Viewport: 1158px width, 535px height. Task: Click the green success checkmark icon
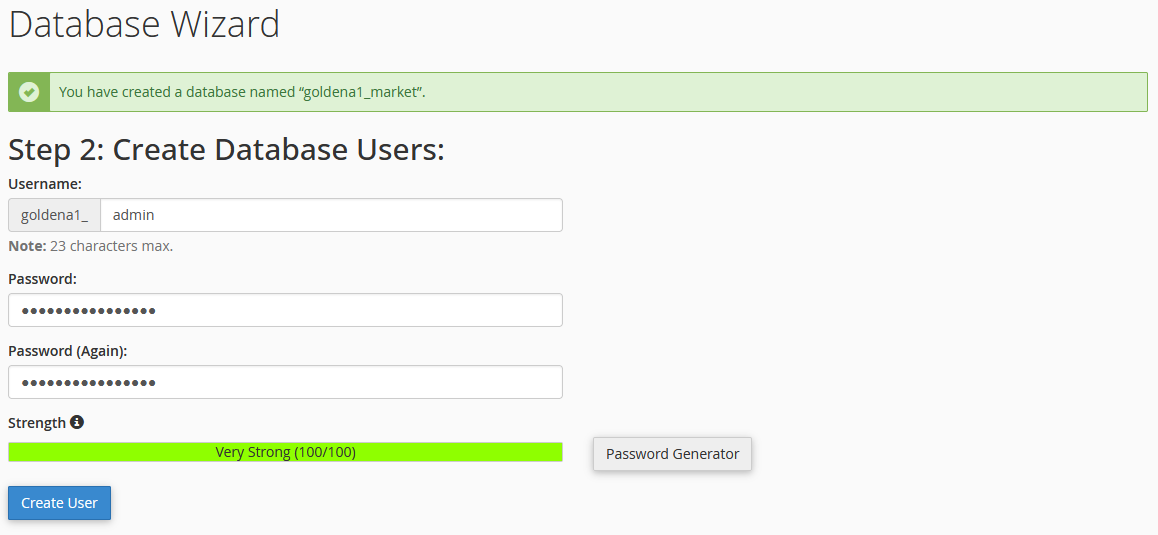(29, 92)
